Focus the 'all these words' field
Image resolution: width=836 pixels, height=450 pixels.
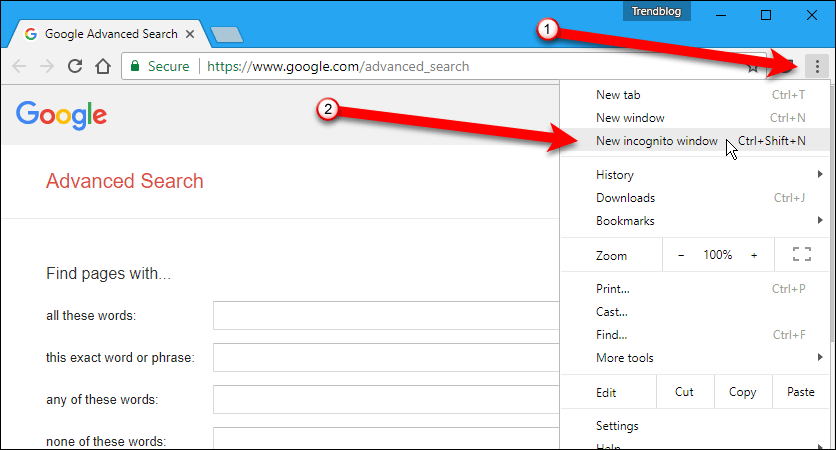(x=386, y=316)
